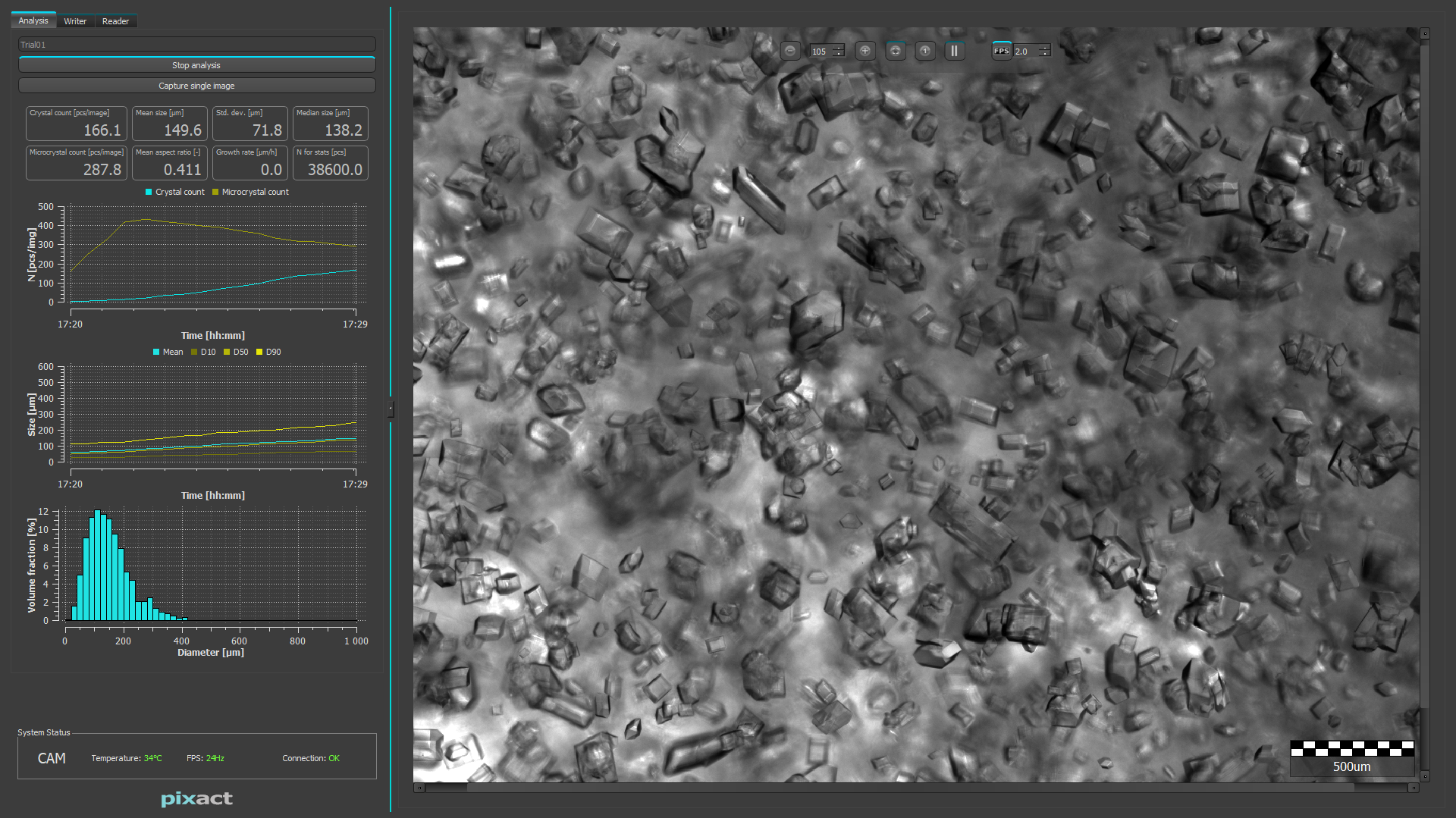Click the Trial01 name input field
This screenshot has height=818, width=1456.
(x=196, y=45)
